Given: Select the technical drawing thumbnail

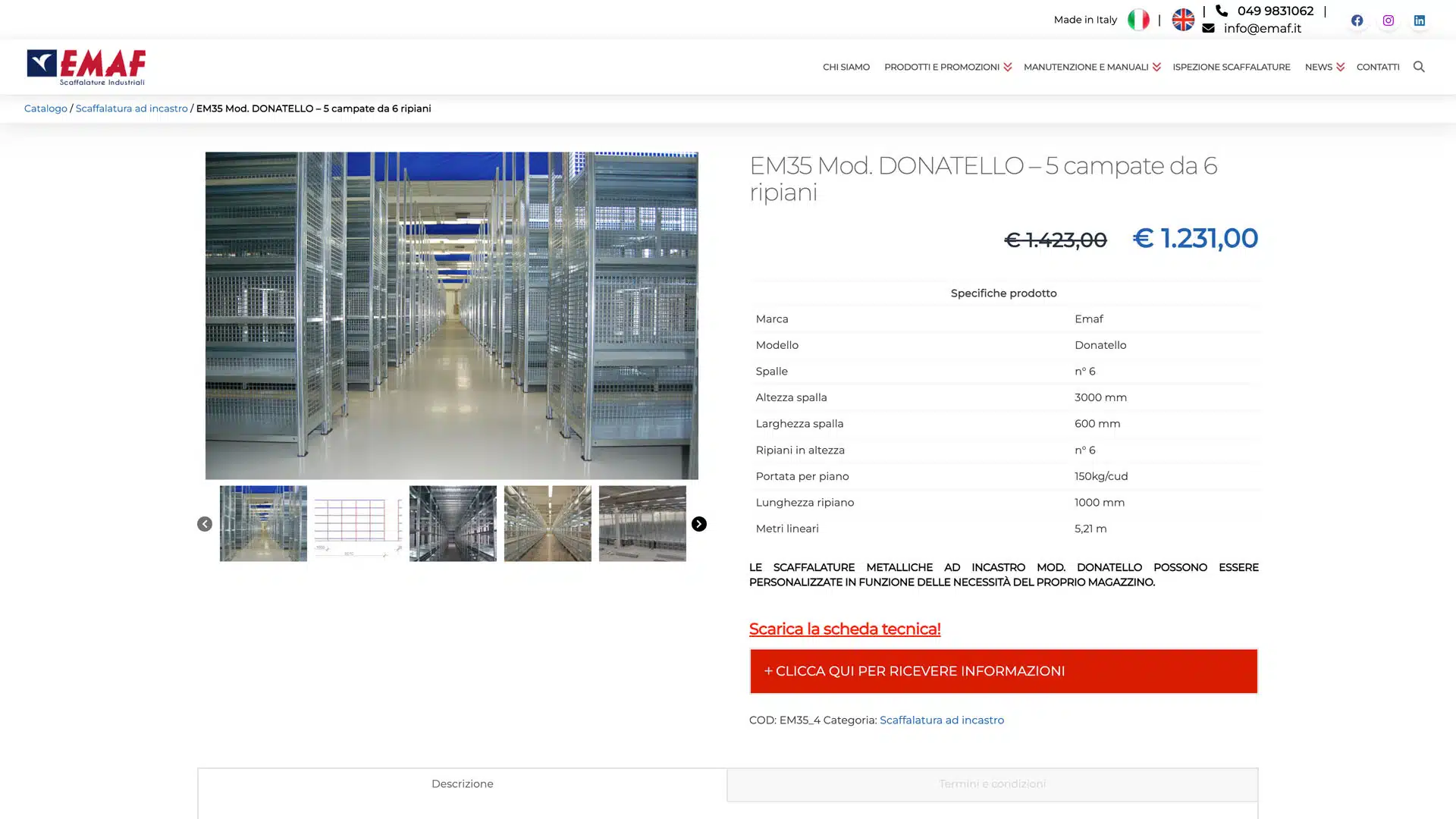Looking at the screenshot, I should [x=358, y=523].
